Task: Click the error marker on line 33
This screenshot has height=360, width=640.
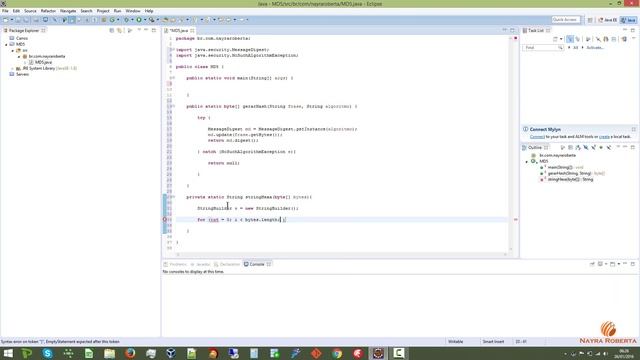Action: pos(165,220)
